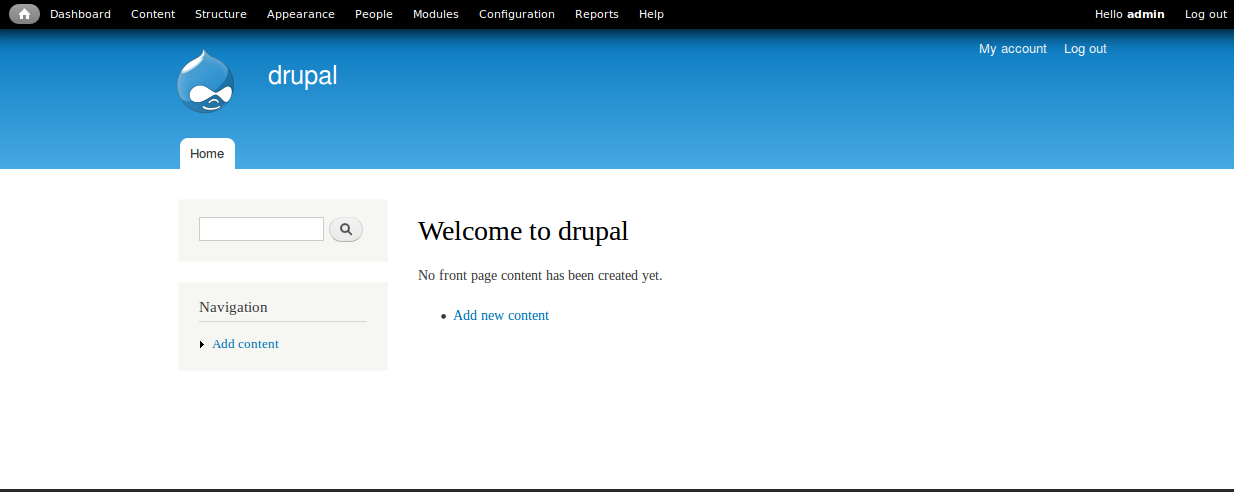
Task: Open Help from the admin toolbar
Action: [651, 14]
